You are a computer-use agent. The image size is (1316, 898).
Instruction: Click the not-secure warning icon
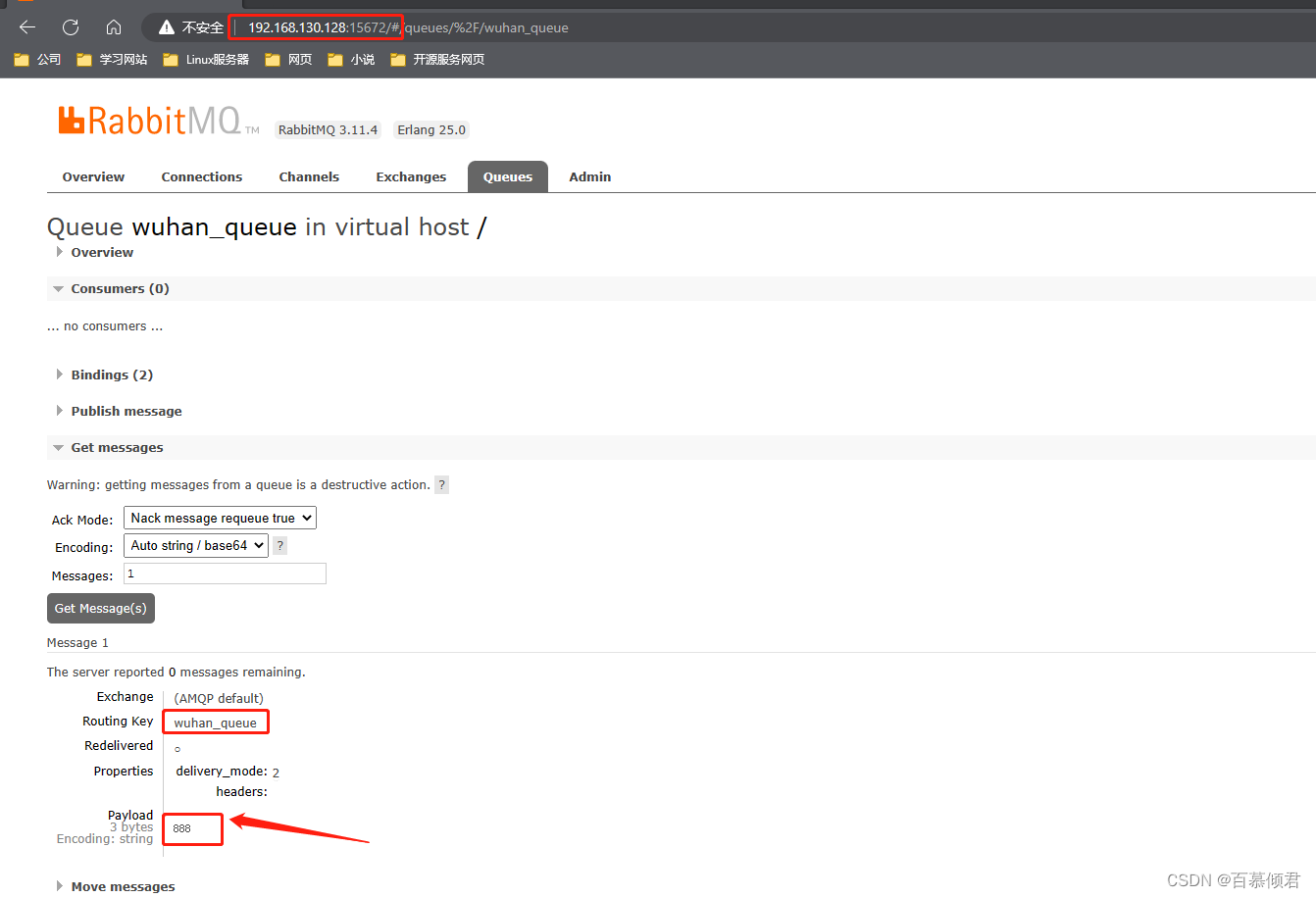point(167,27)
